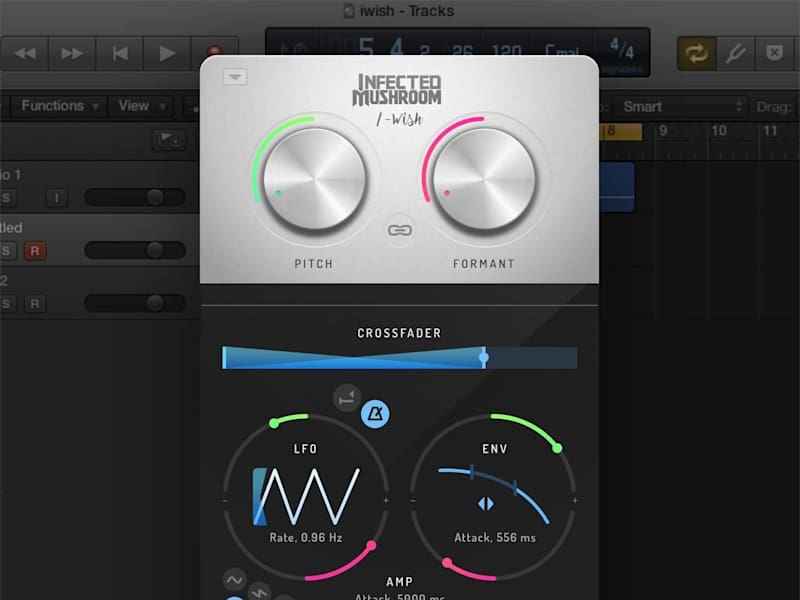This screenshot has height=600, width=800.
Task: Click the ENV direction arrows icon
Action: pyautogui.click(x=486, y=504)
